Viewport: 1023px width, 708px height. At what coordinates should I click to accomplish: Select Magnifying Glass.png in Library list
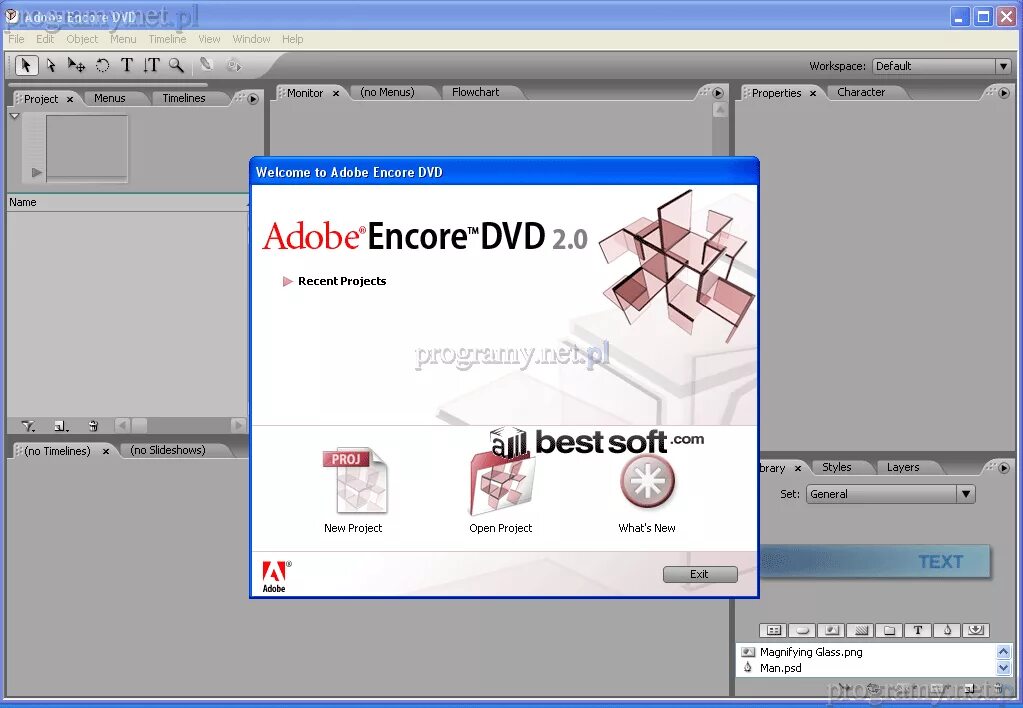(811, 652)
